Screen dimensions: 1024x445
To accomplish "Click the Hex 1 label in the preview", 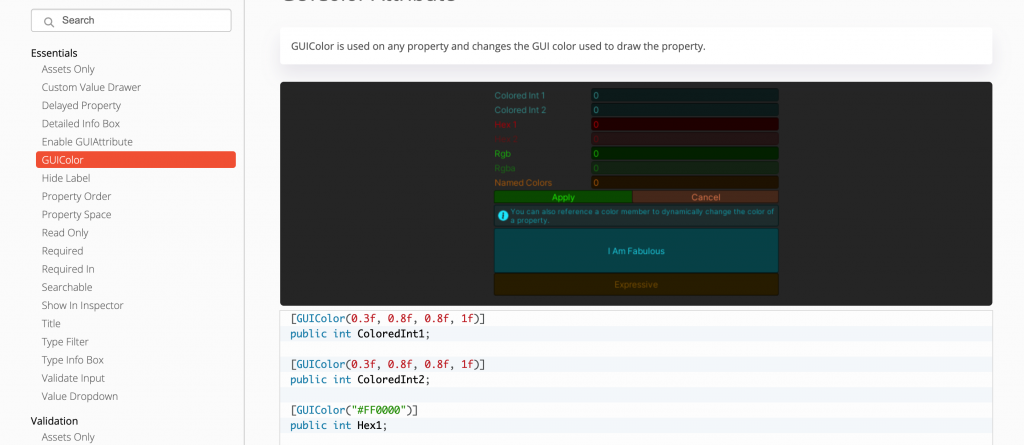I will click(505, 124).
